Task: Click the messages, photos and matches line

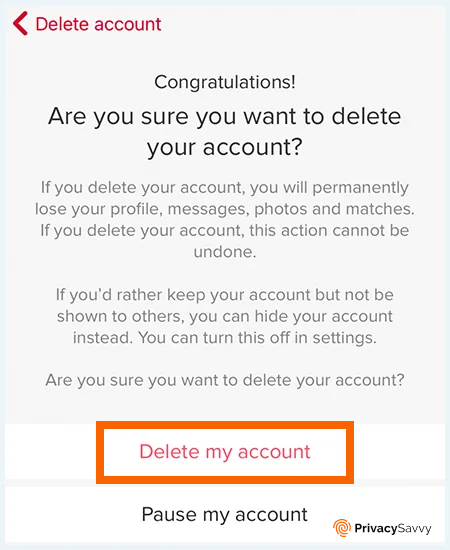Action: 225,209
